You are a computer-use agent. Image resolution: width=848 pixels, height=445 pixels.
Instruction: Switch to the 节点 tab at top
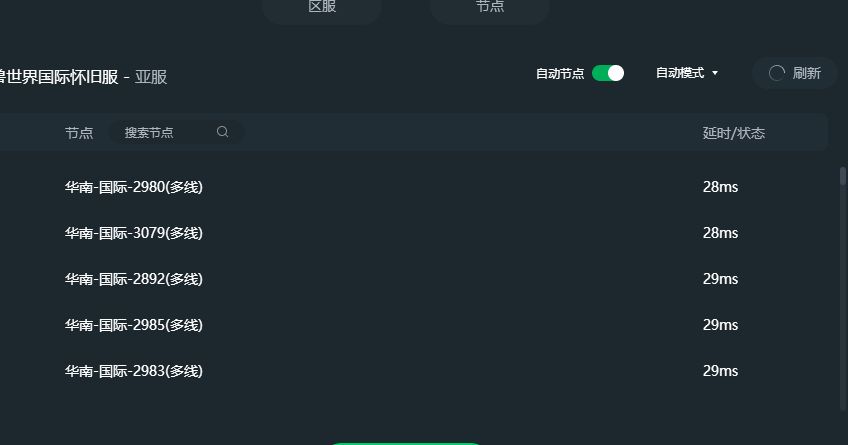490,8
